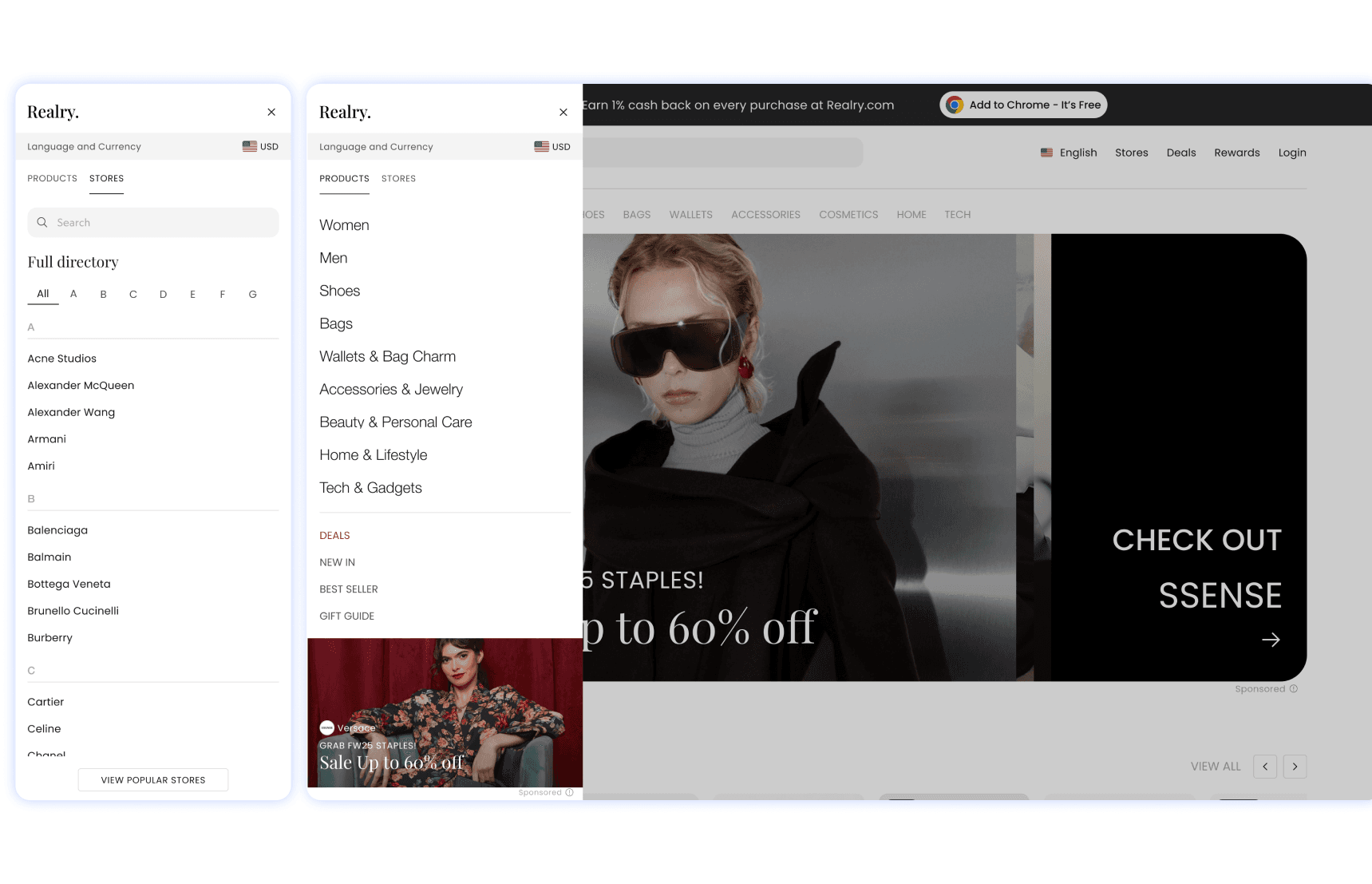
Task: Open Home & Lifestyle category
Action: pos(374,455)
